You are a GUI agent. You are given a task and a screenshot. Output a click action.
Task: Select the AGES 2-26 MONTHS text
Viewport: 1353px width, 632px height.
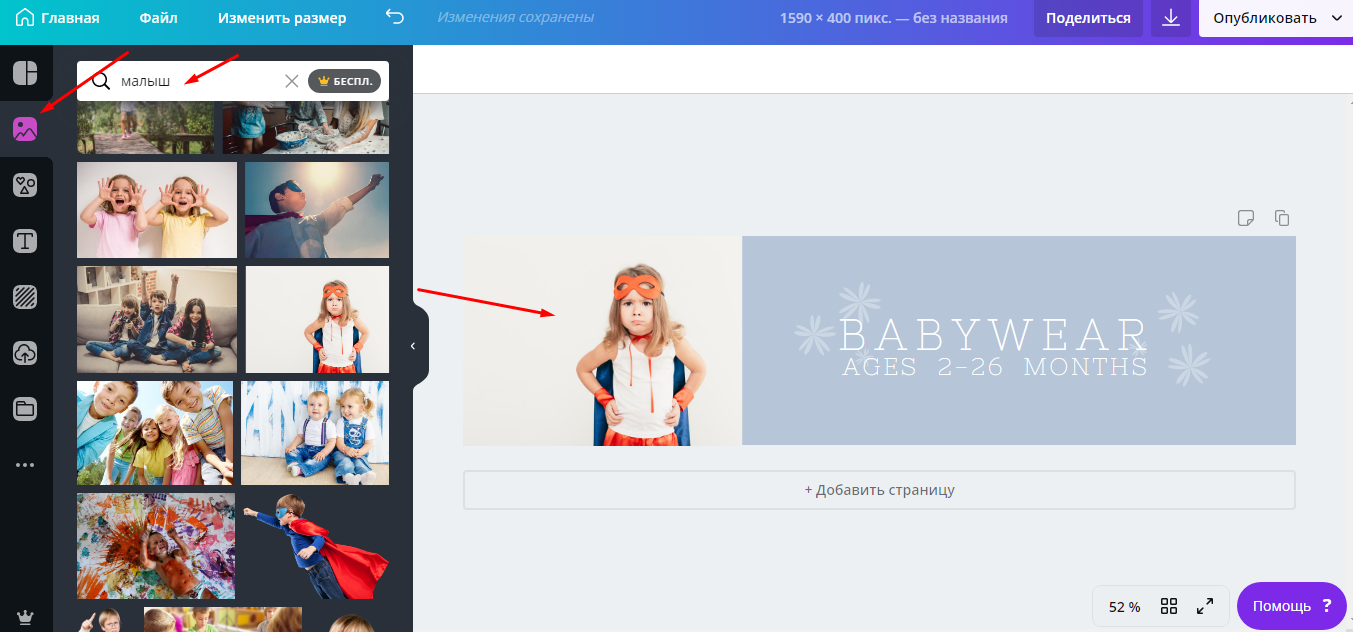pyautogui.click(x=995, y=367)
